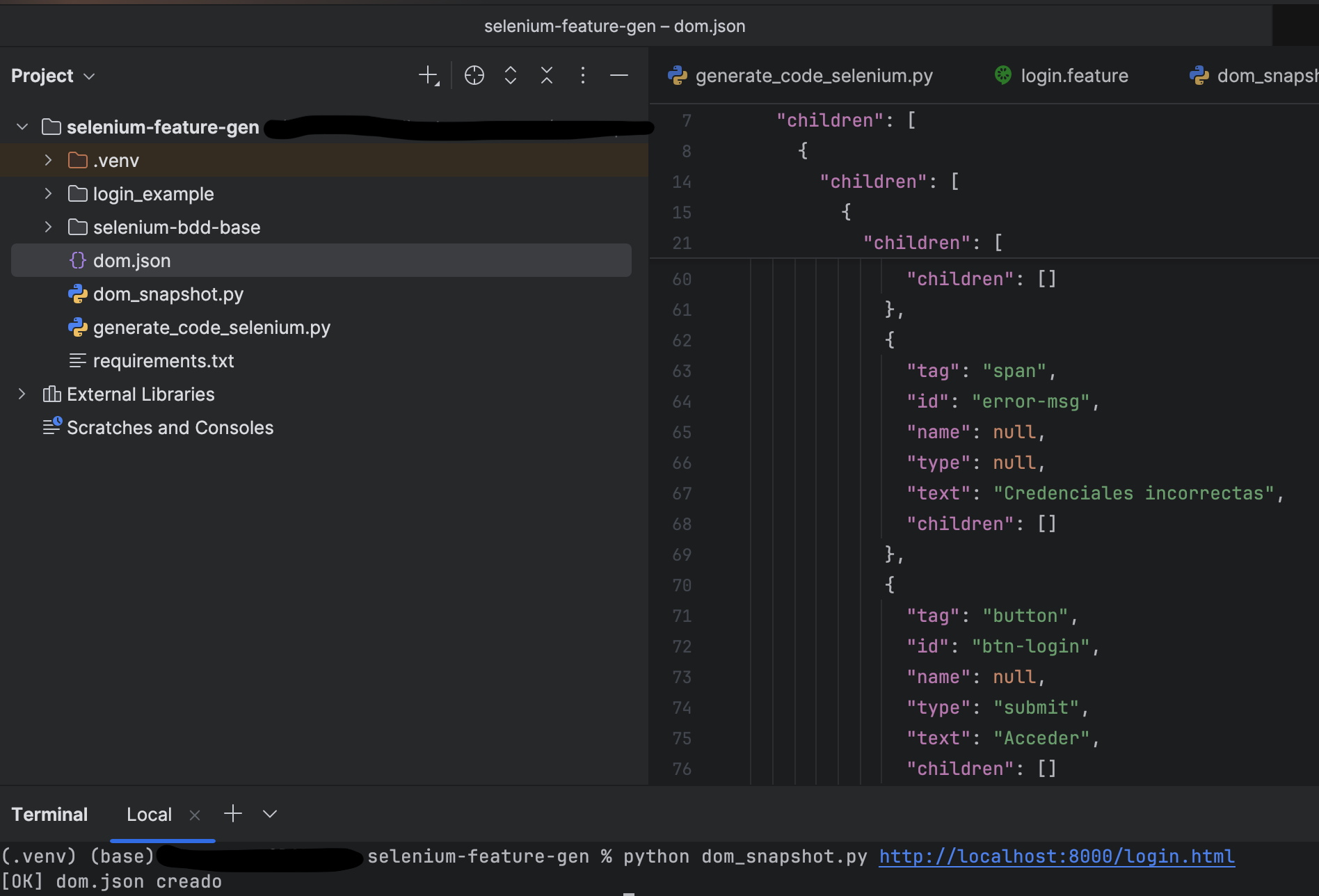Close the Local terminal tab

pos(195,815)
